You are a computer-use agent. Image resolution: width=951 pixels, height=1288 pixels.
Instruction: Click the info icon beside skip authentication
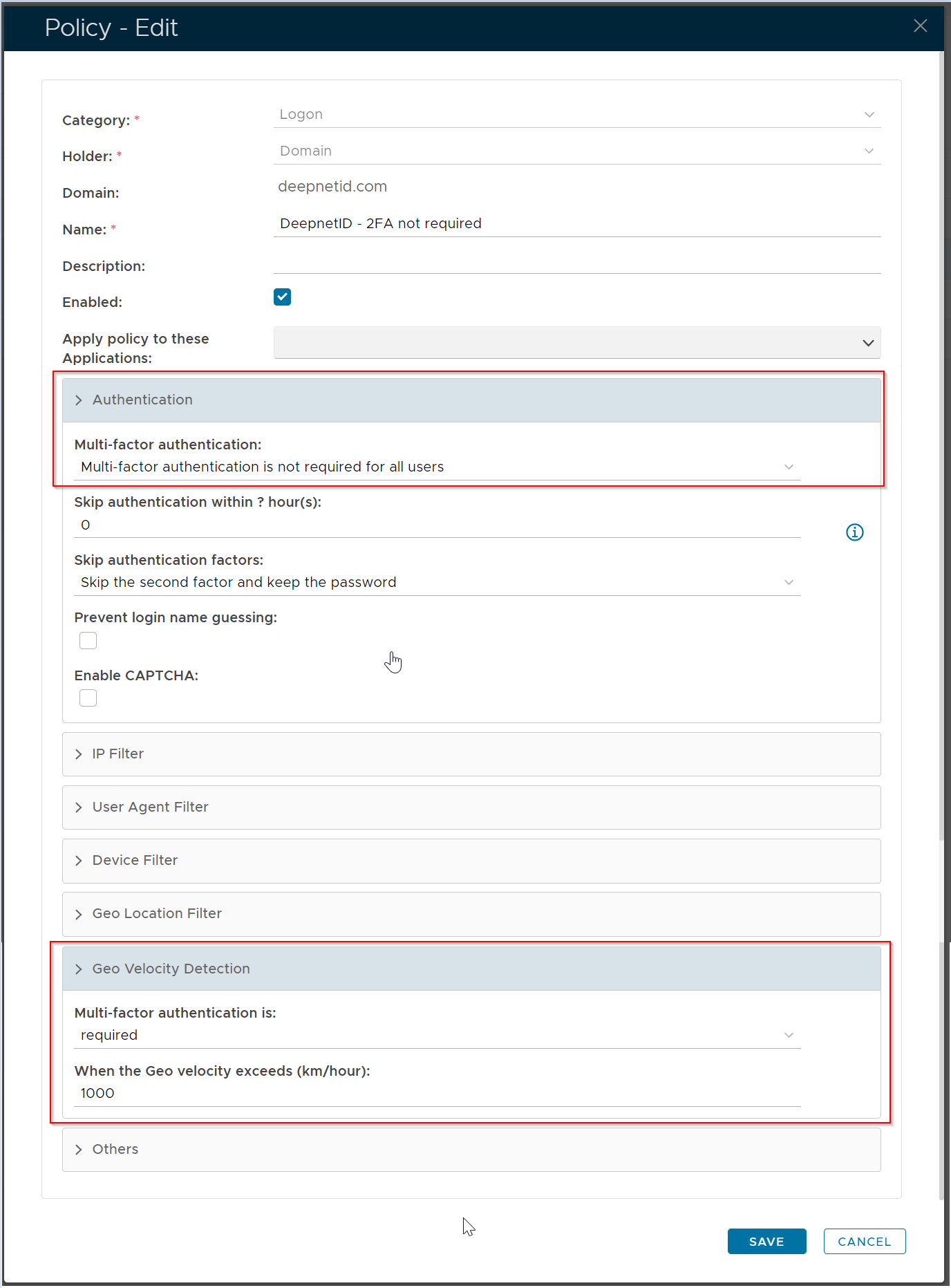tap(854, 532)
